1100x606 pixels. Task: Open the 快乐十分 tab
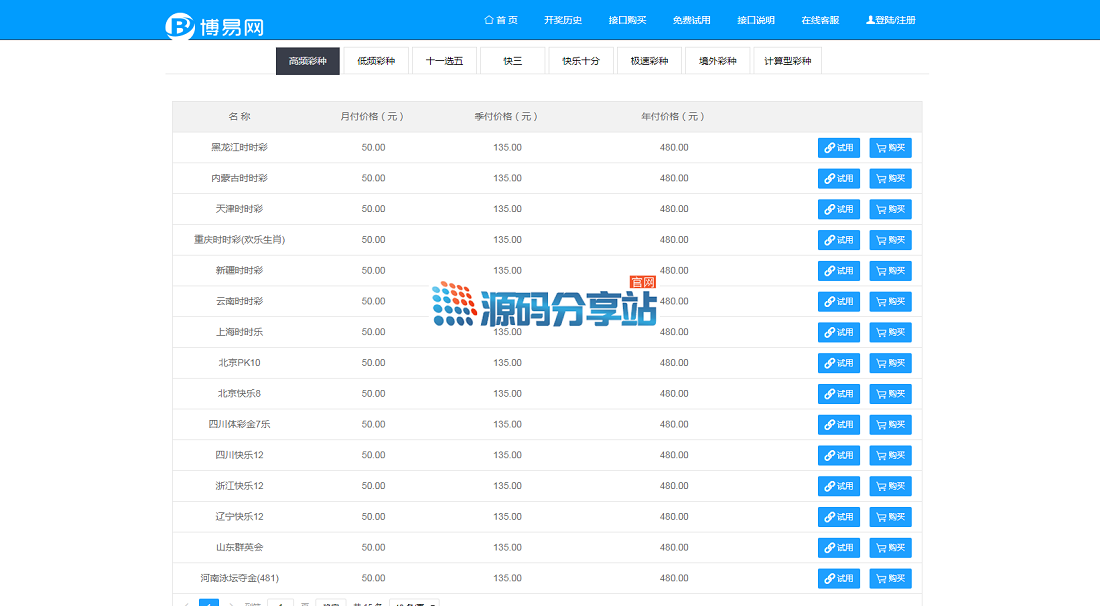pos(581,61)
